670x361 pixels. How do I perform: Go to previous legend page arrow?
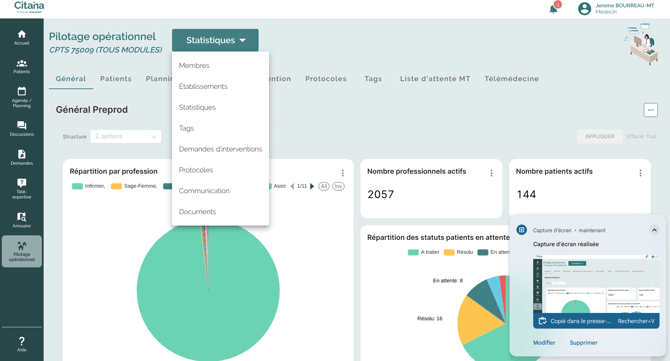(292, 186)
